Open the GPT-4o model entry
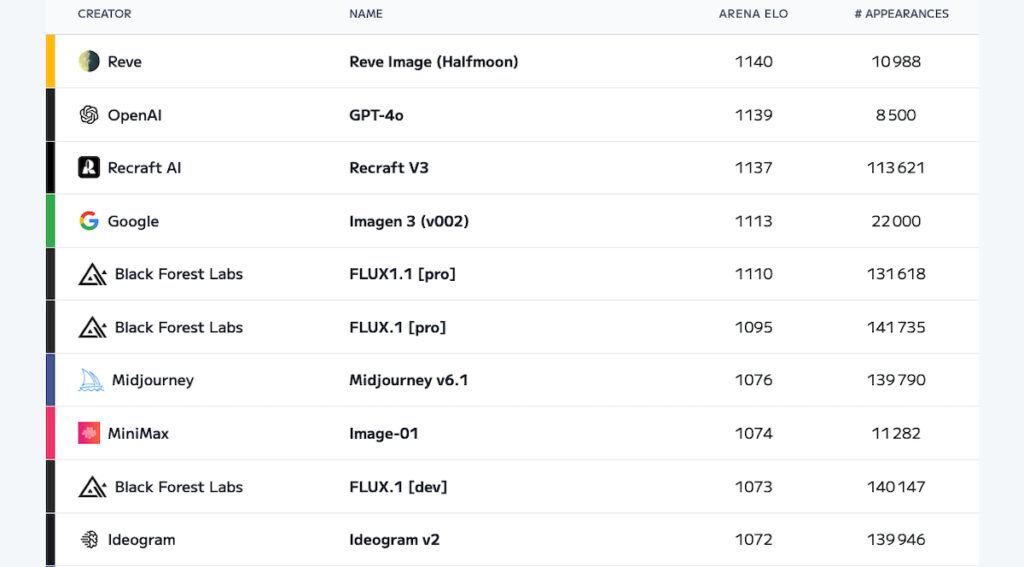 pos(376,115)
